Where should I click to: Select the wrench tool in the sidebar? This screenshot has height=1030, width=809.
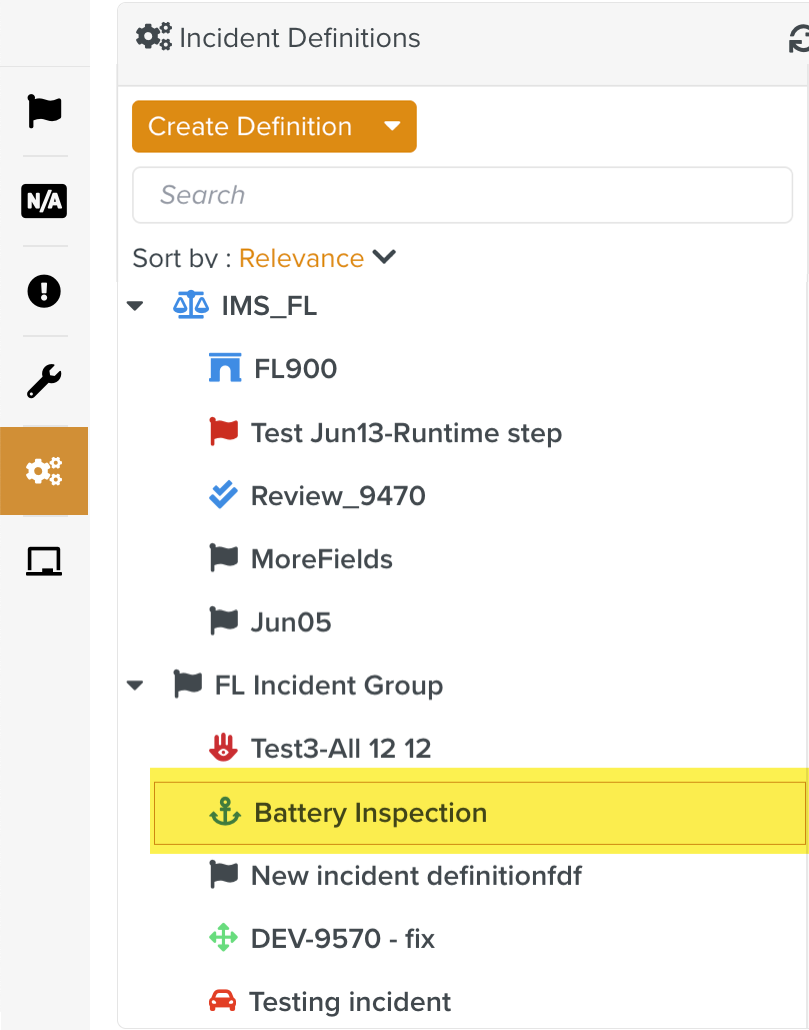click(x=44, y=381)
